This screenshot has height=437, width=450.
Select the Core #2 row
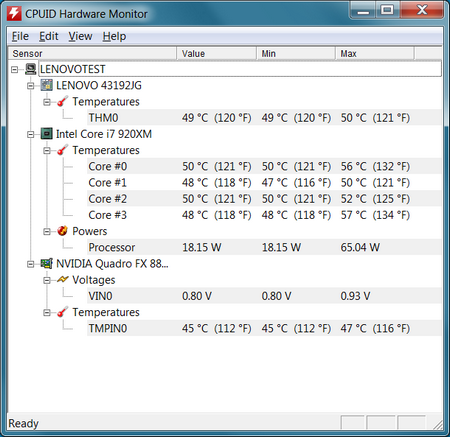tap(264, 199)
